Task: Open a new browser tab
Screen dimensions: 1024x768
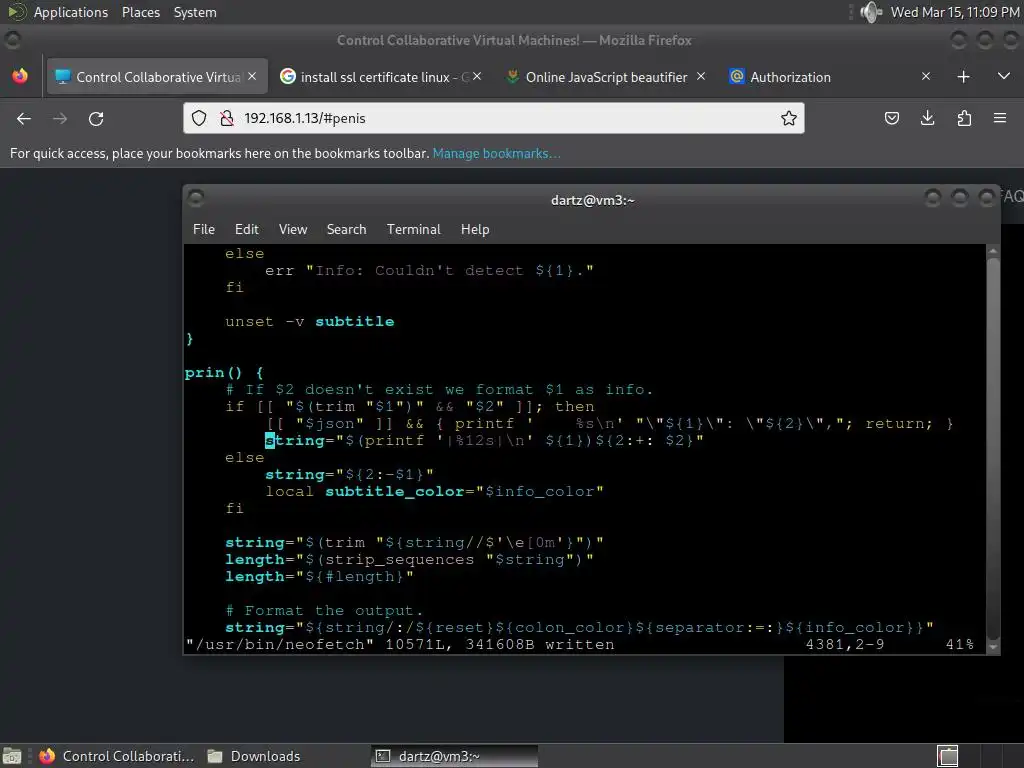Action: 963,77
